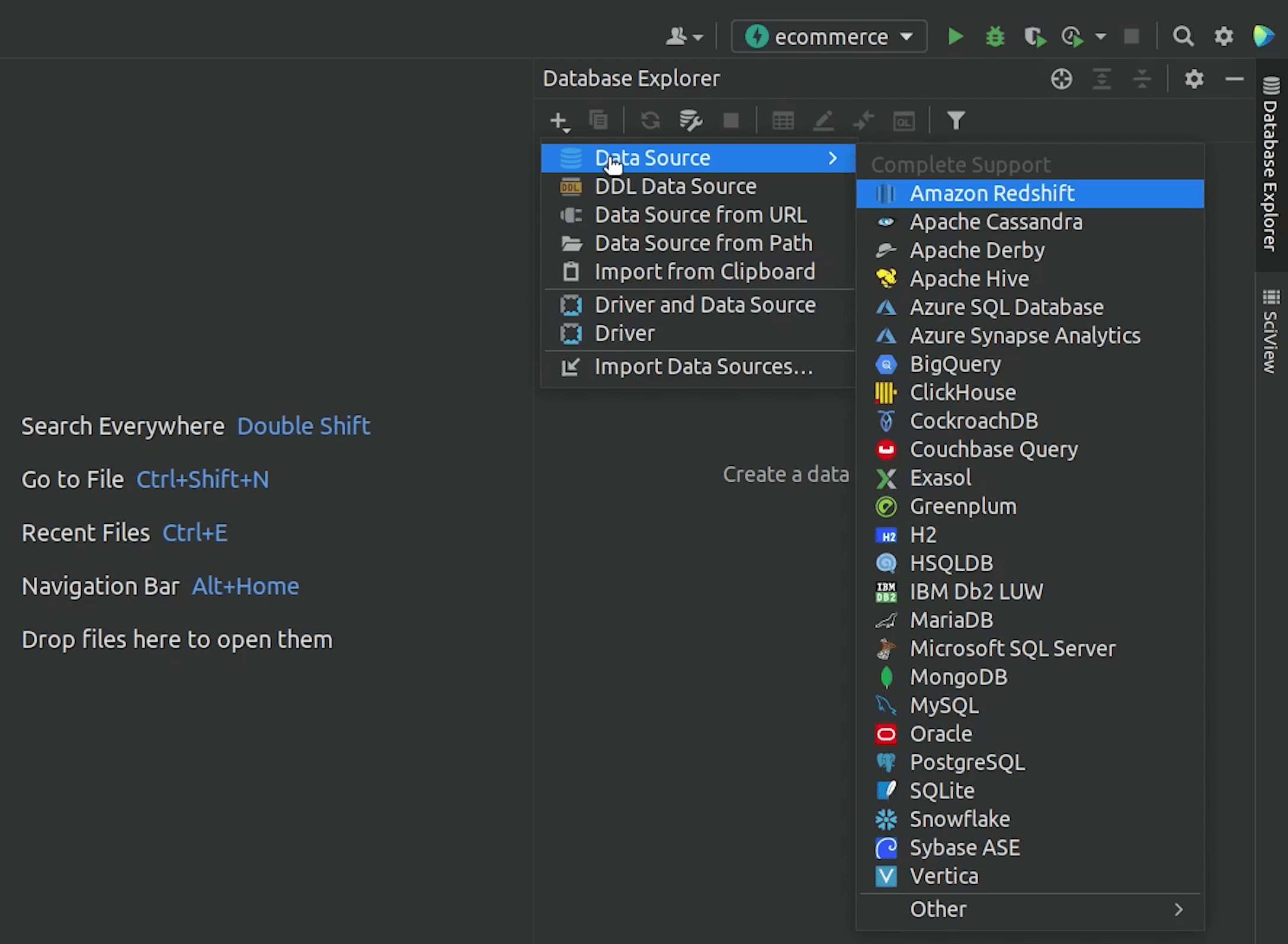Image resolution: width=1288 pixels, height=944 pixels.
Task: Click the Refresh data source icon
Action: pos(650,121)
